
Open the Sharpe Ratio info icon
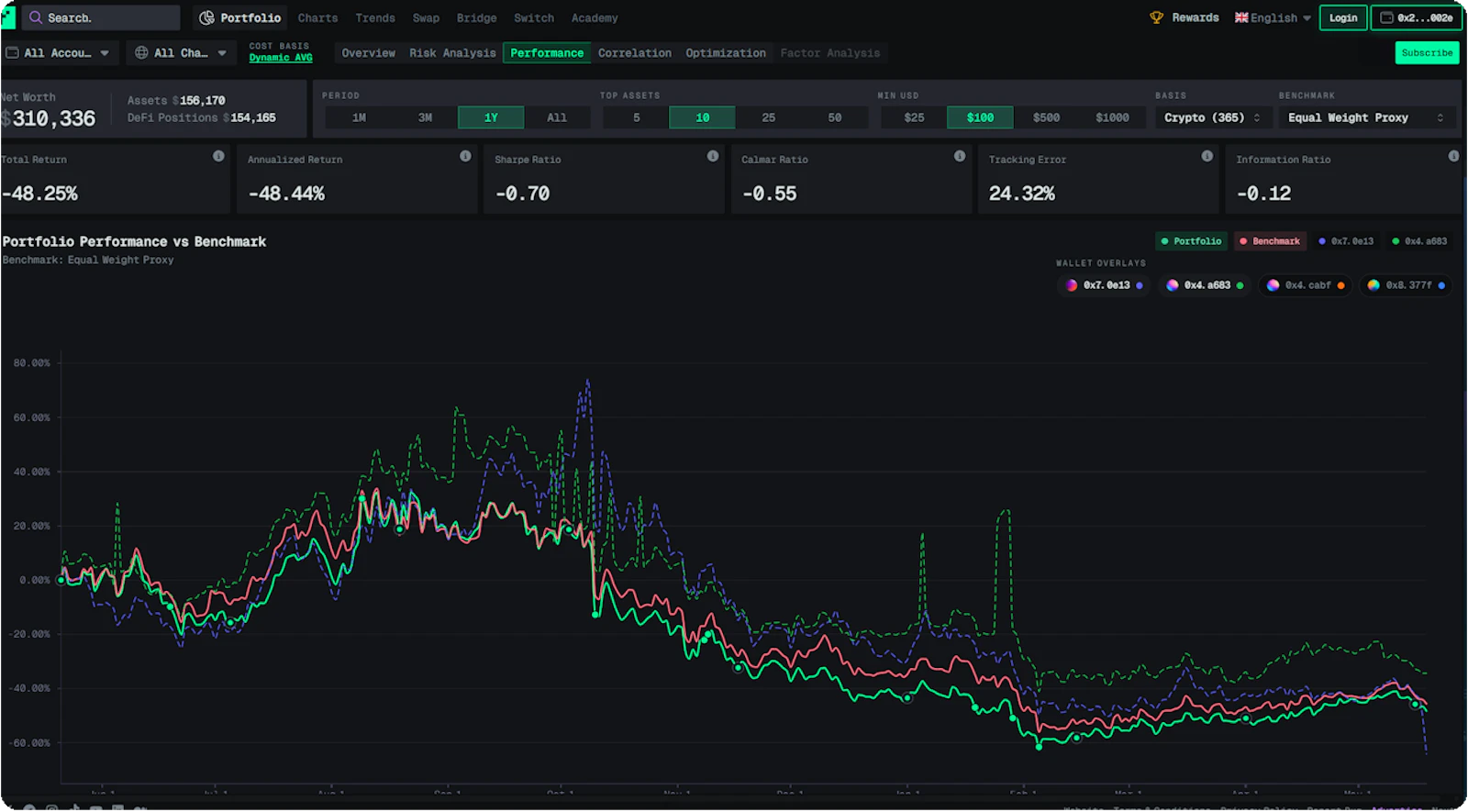(x=713, y=156)
